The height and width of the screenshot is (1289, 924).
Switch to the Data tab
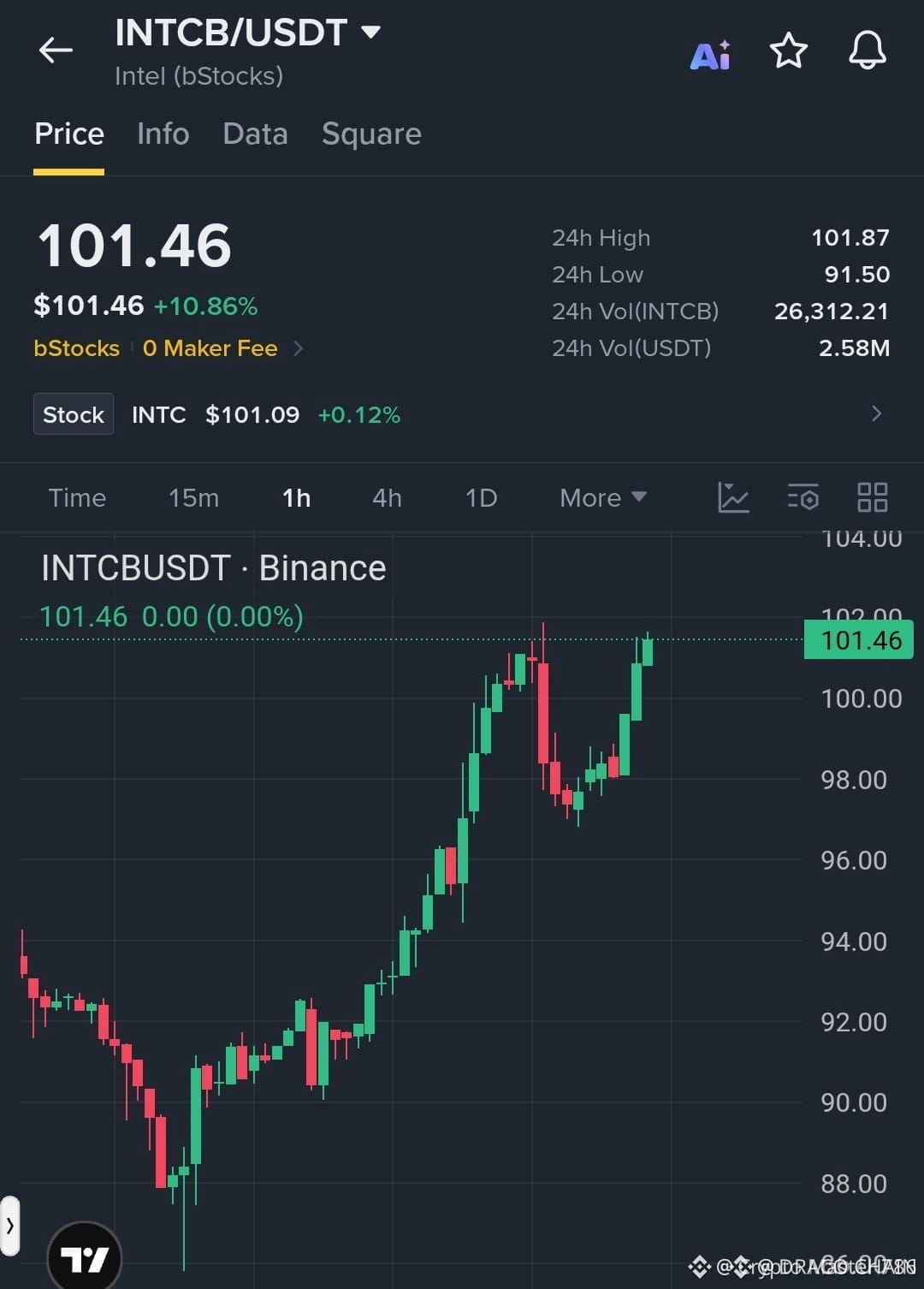255,134
